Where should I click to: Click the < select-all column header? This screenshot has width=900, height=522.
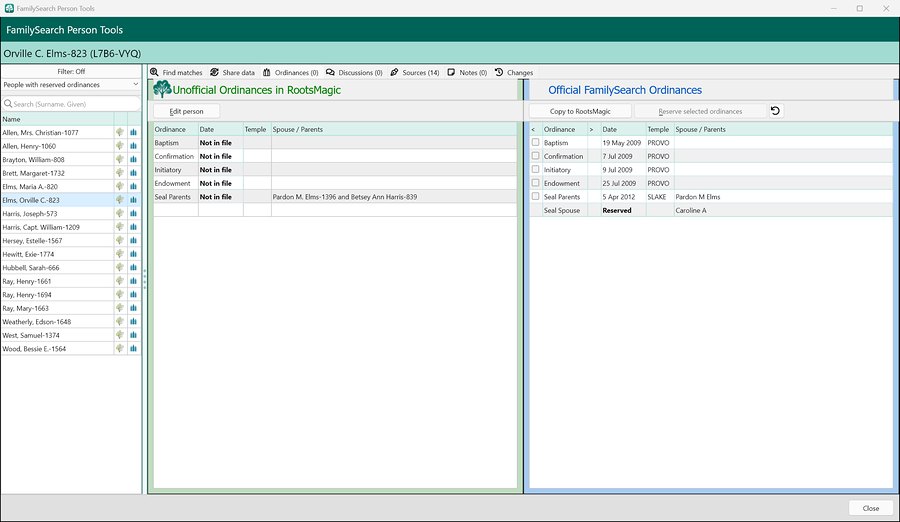533,130
